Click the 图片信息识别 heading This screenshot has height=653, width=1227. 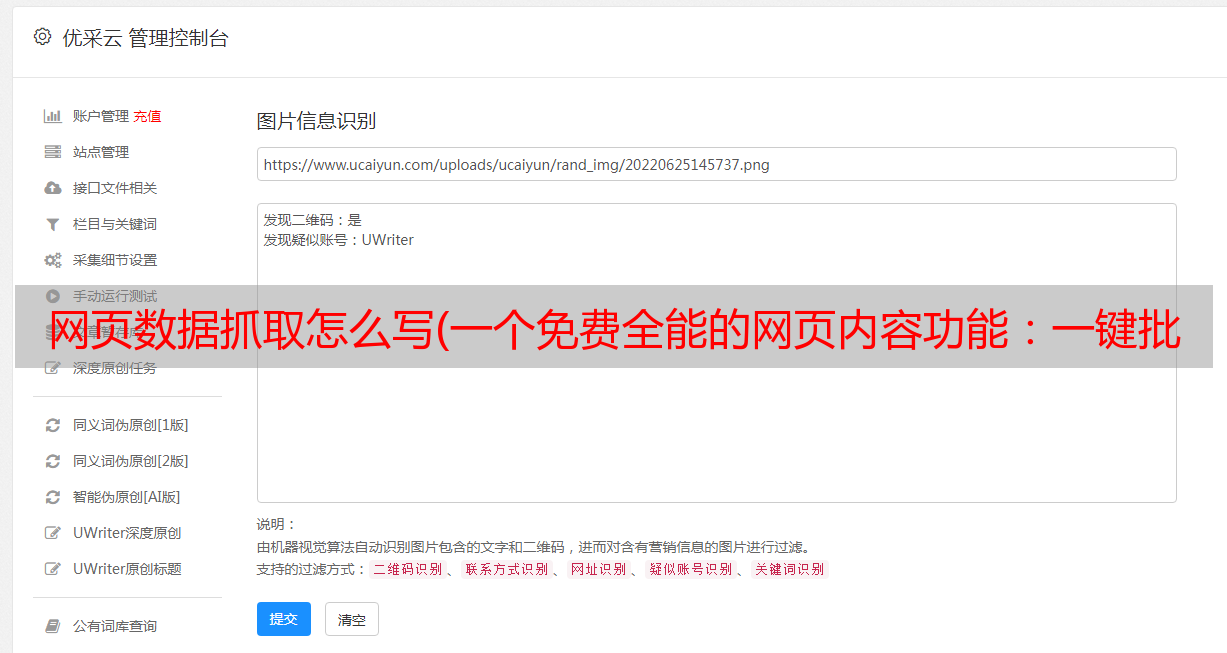tap(316, 121)
